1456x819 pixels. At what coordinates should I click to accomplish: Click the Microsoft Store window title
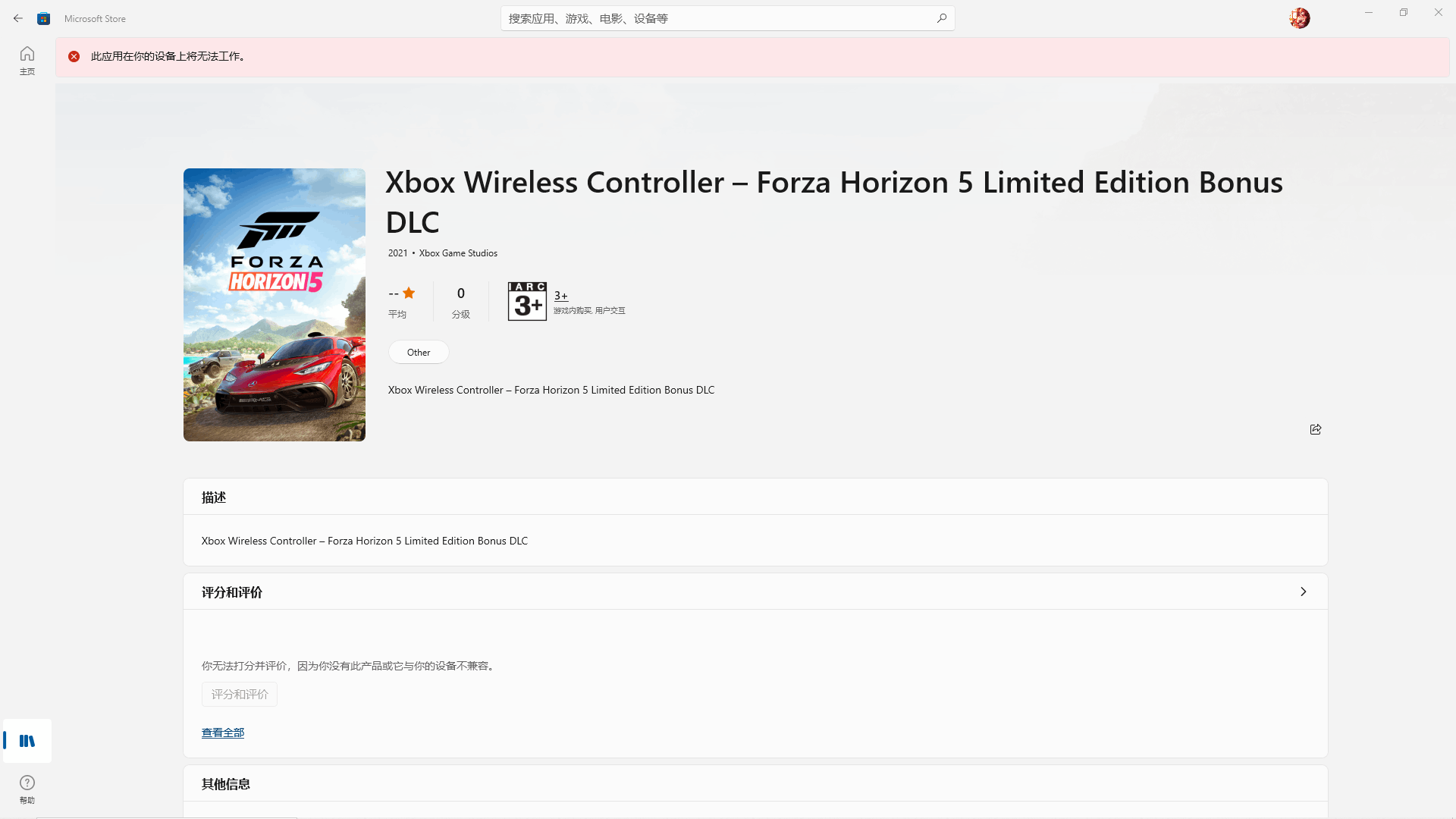(x=95, y=18)
